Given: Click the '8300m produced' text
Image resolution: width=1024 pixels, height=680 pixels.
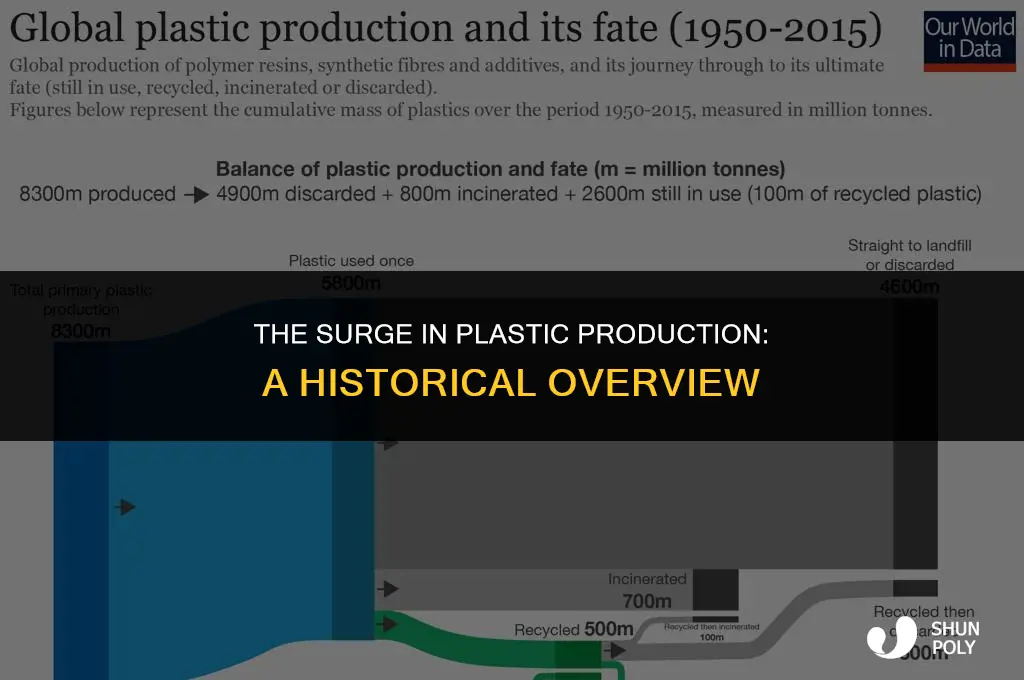Looking at the screenshot, I should coord(97,194).
